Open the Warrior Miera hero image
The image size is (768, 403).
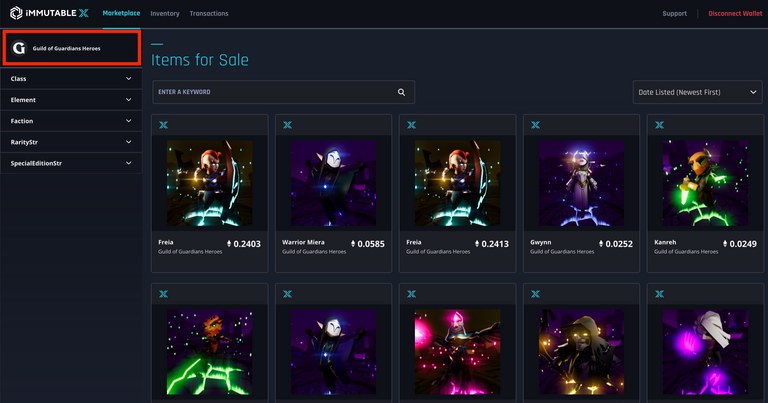tap(334, 183)
